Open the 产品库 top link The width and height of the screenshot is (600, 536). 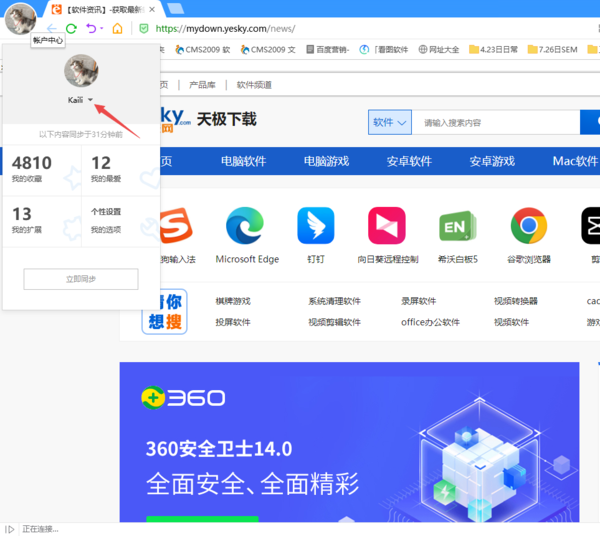pyautogui.click(x=202, y=85)
